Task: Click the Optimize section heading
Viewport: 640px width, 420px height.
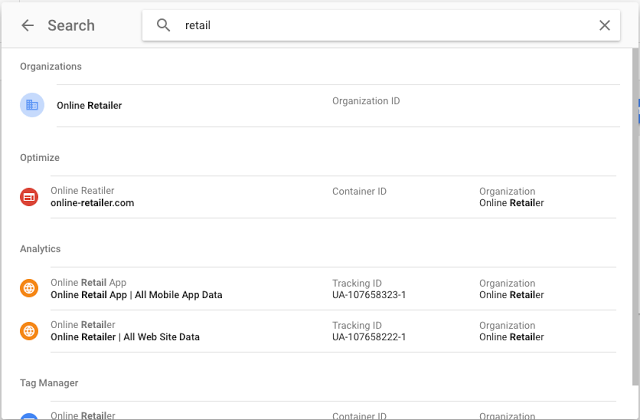Action: click(40, 158)
